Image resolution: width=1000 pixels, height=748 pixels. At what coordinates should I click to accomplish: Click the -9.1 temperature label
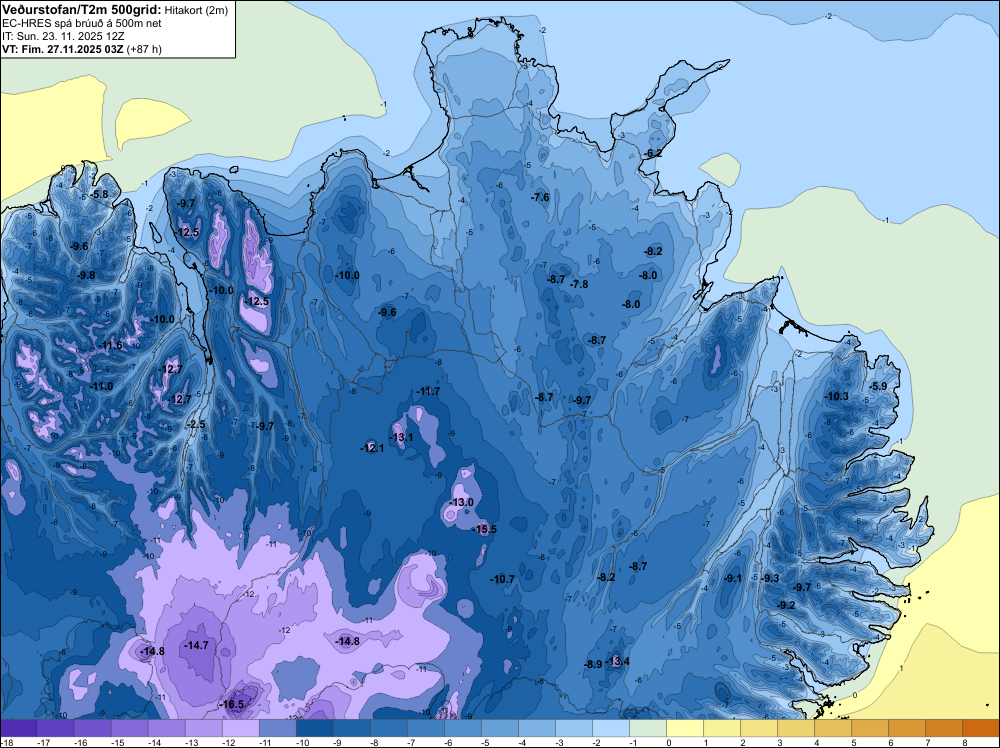pos(733,578)
